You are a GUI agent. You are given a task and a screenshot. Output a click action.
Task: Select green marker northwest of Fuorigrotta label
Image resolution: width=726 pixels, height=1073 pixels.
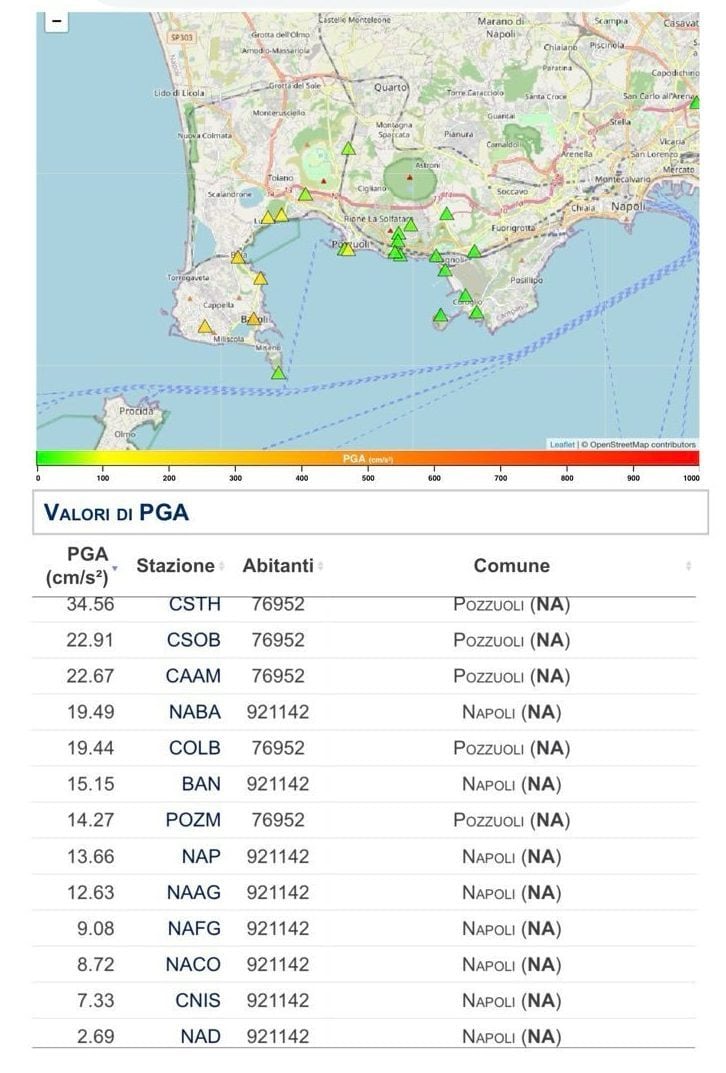pos(446,214)
